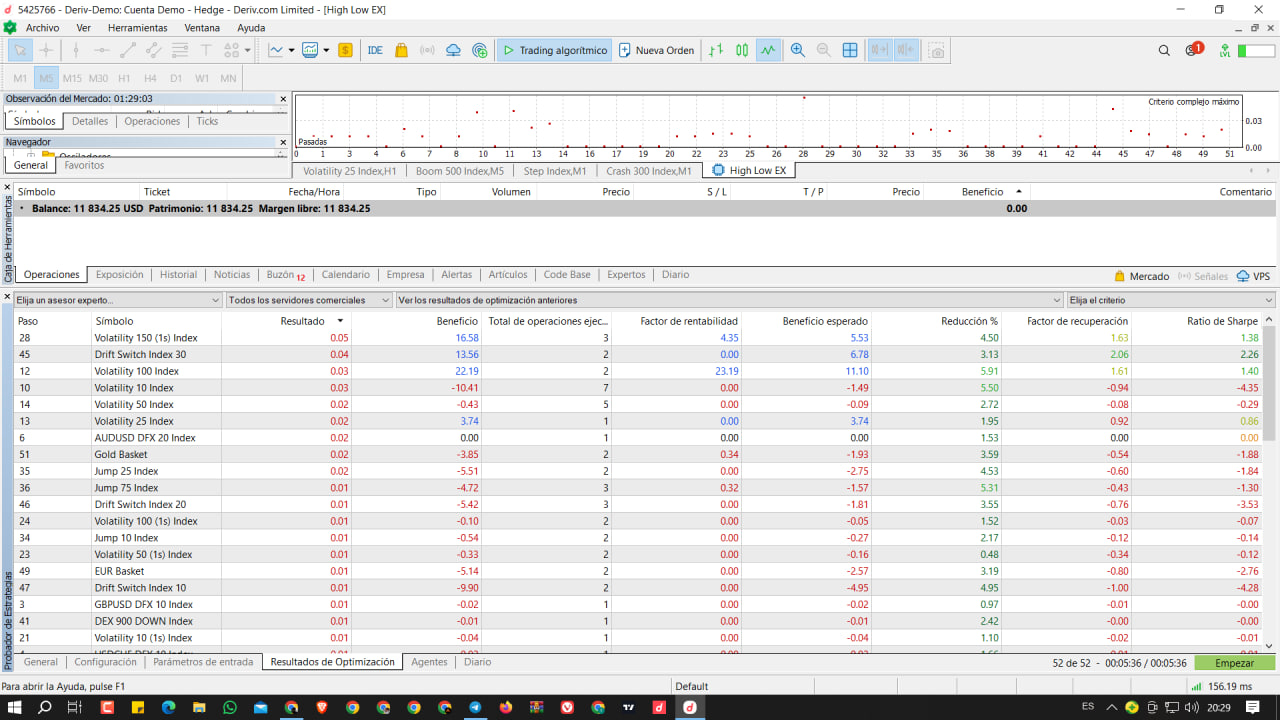Viewport: 1280px width, 720px height.
Task: Switch chart to candlestick type
Action: click(x=742, y=50)
